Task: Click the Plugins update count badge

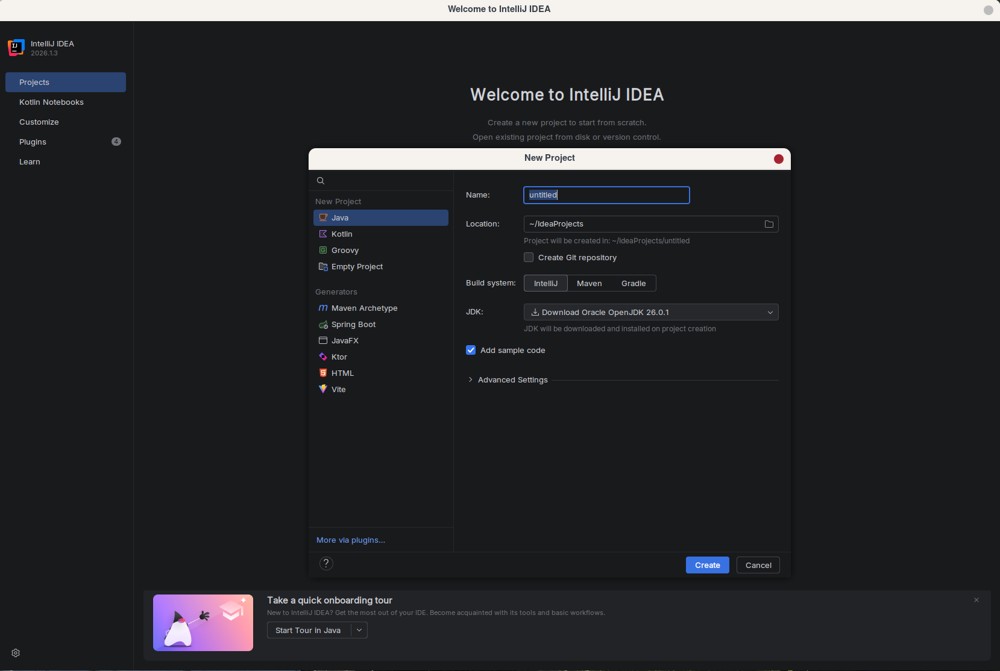Action: [116, 142]
